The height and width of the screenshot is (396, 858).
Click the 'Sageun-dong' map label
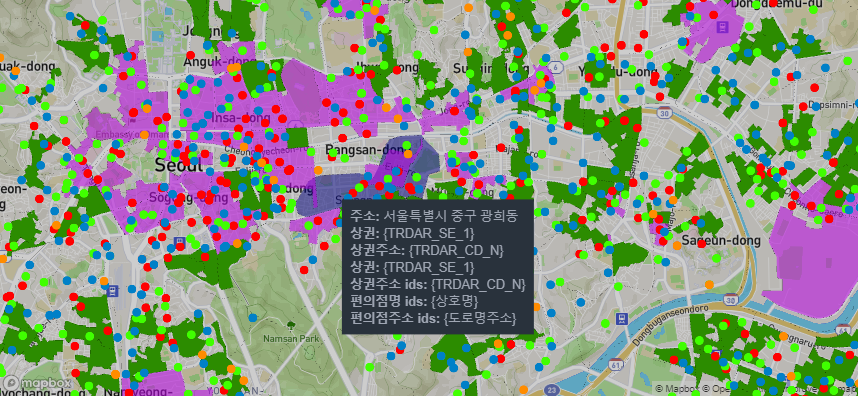pyautogui.click(x=721, y=241)
